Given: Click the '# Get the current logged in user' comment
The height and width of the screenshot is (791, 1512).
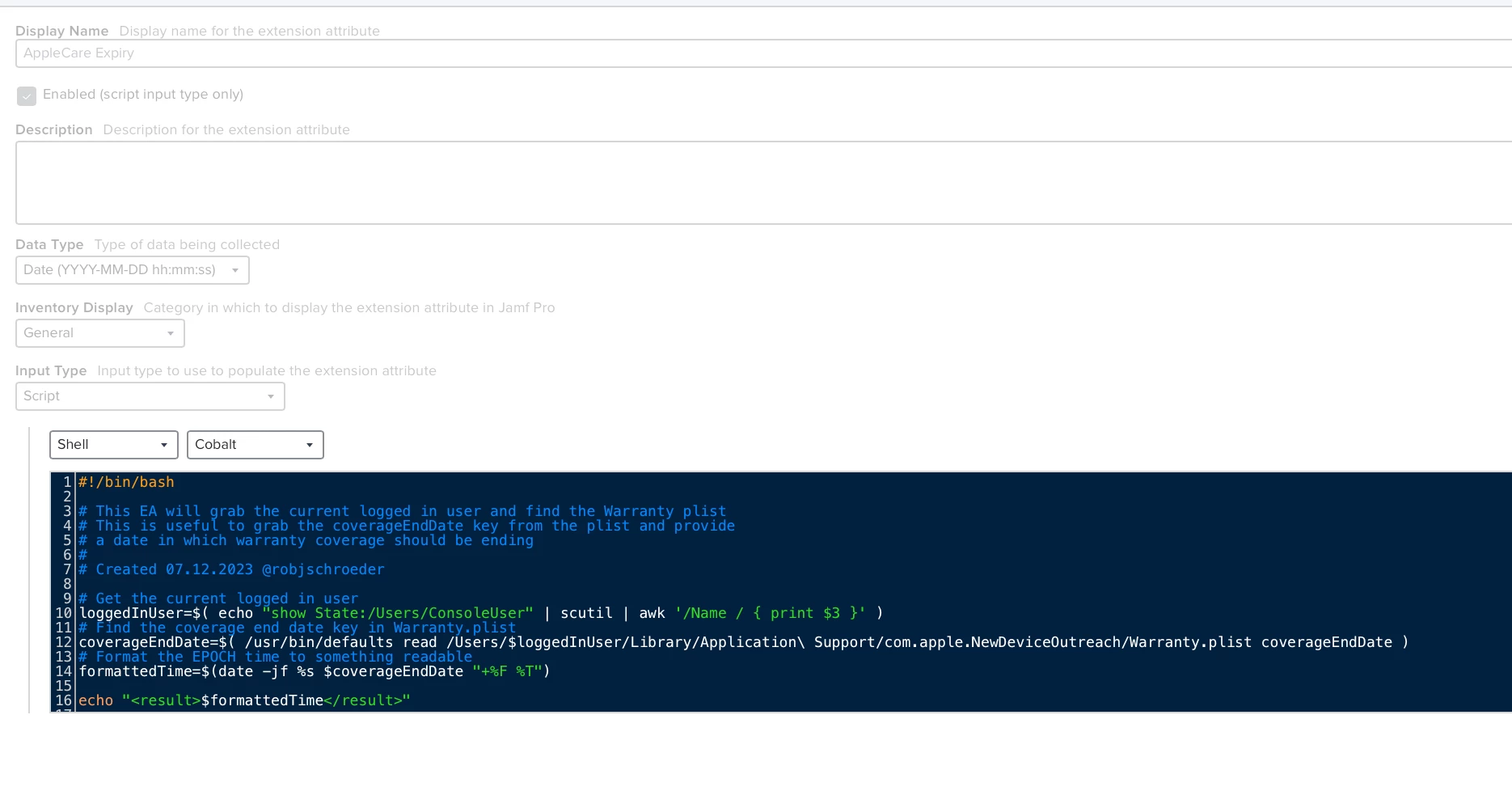Looking at the screenshot, I should [x=218, y=599].
